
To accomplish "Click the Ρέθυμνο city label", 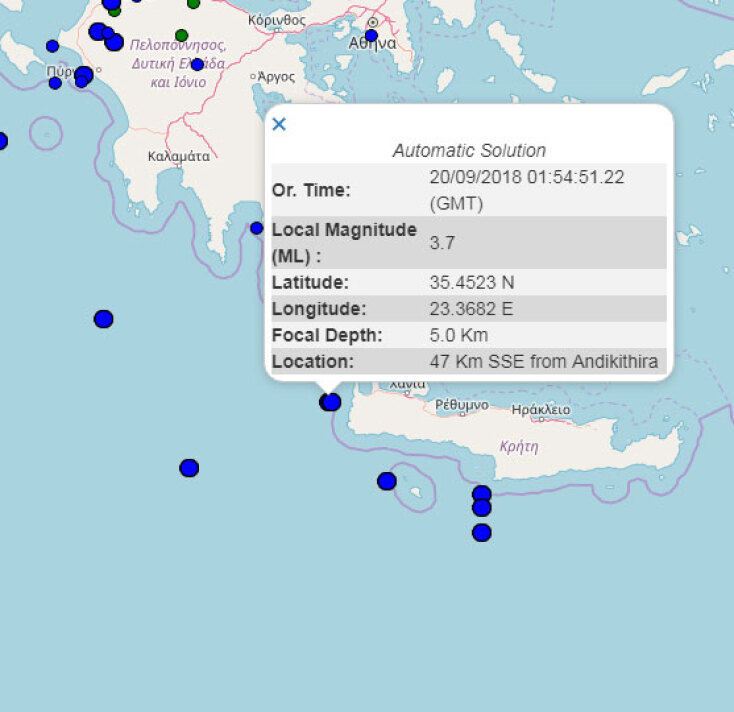I will point(462,406).
